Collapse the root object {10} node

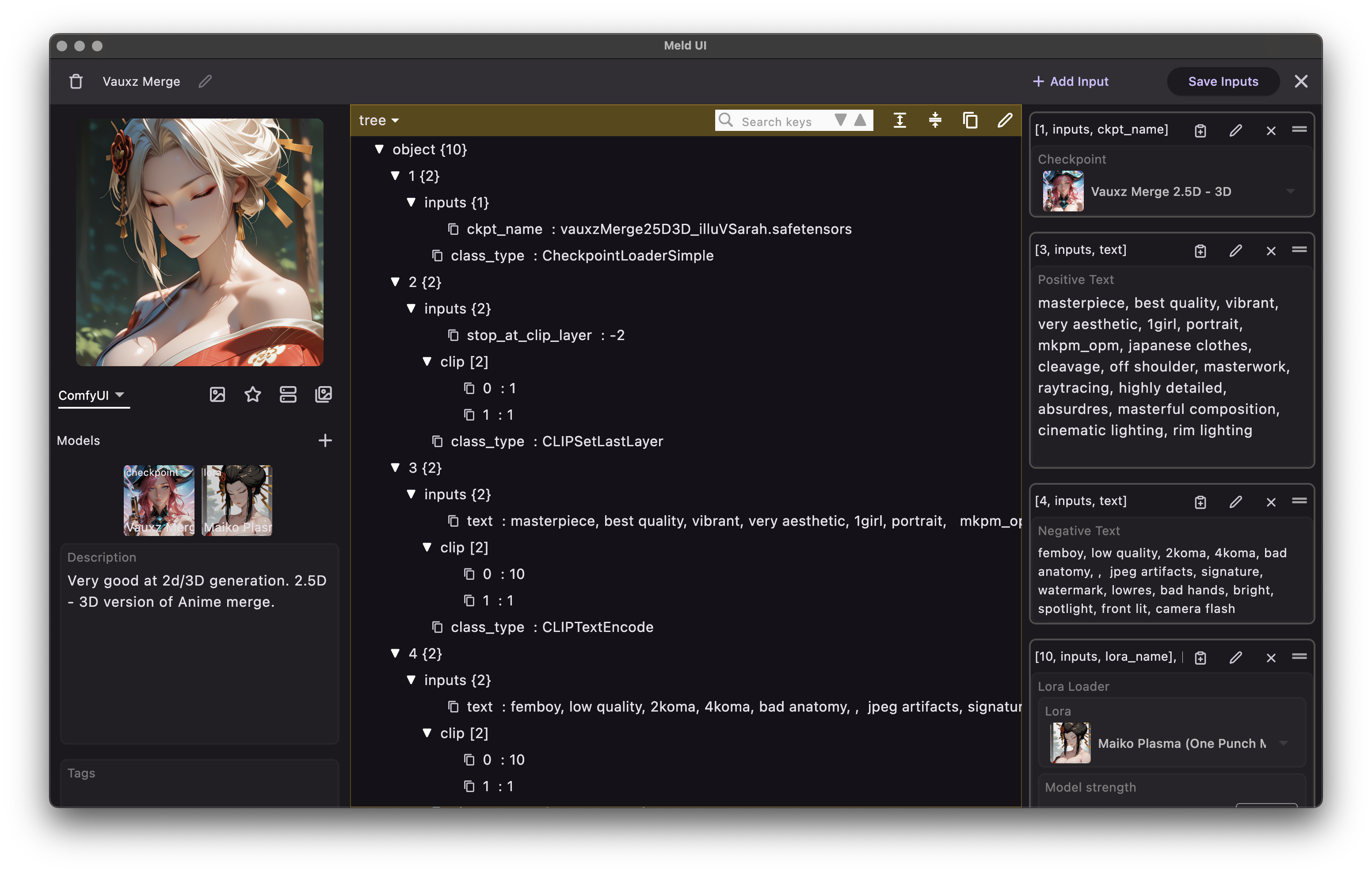coord(379,149)
